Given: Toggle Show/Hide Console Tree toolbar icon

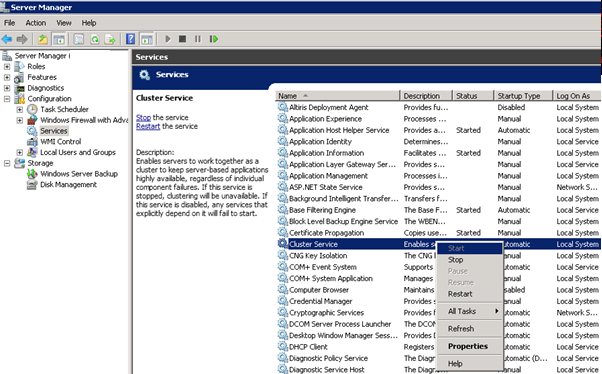Looking at the screenshot, I should pos(59,39).
